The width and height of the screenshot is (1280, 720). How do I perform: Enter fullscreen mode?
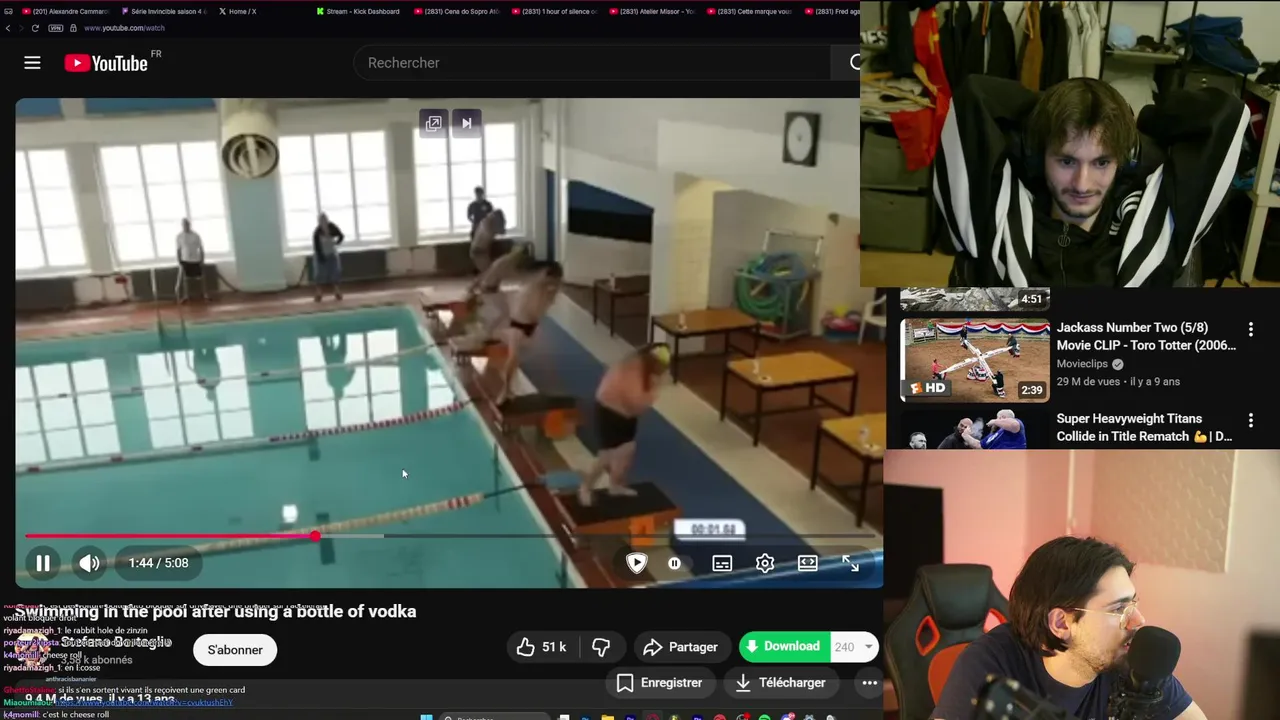(850, 563)
